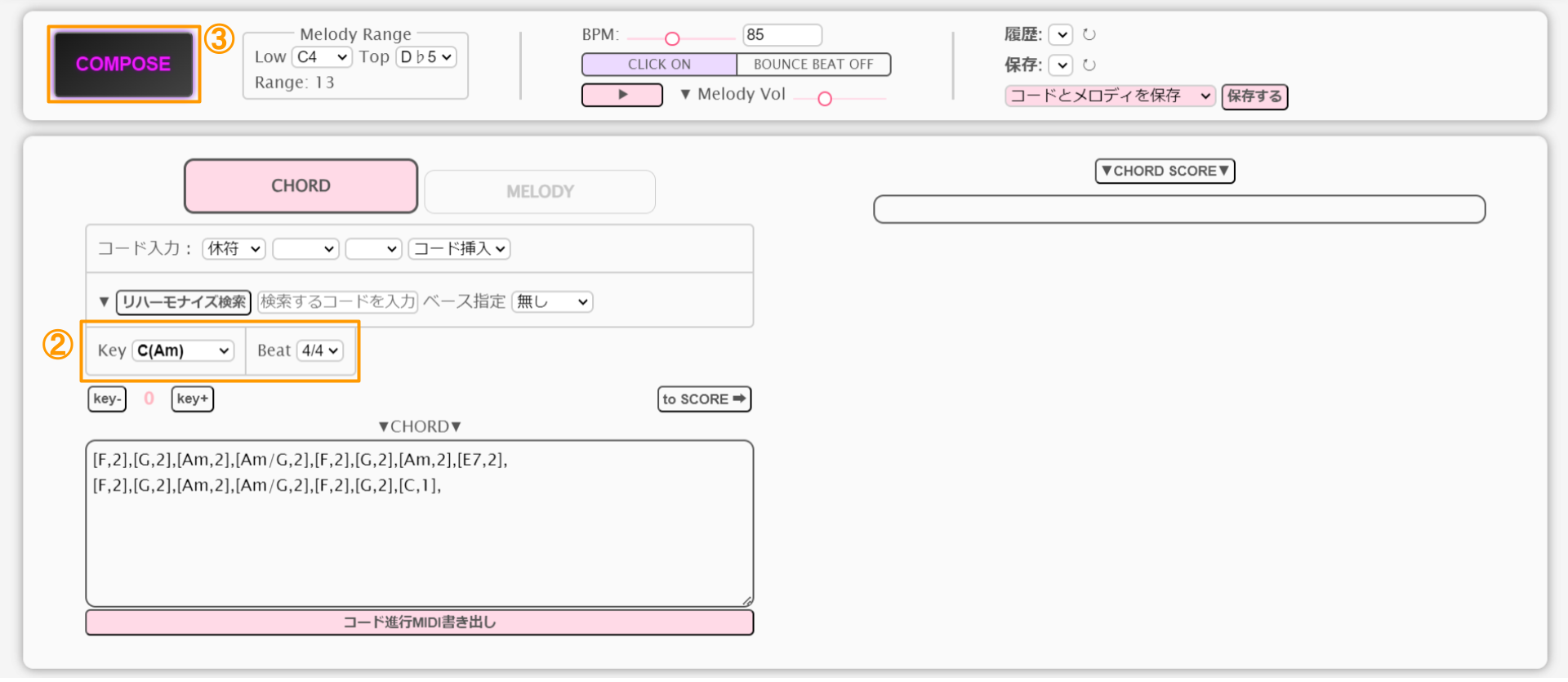
Task: Collapse the Melody Vol triangle
Action: pos(685,95)
